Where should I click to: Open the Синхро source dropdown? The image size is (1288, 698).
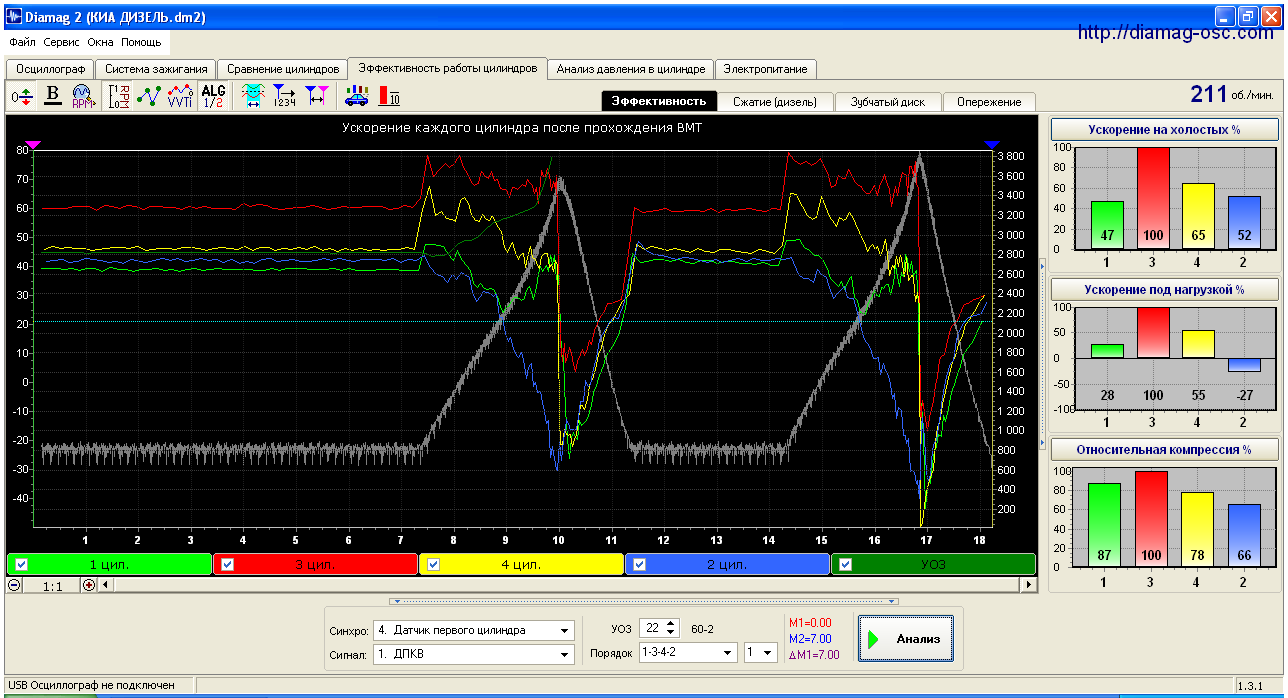(x=566, y=630)
